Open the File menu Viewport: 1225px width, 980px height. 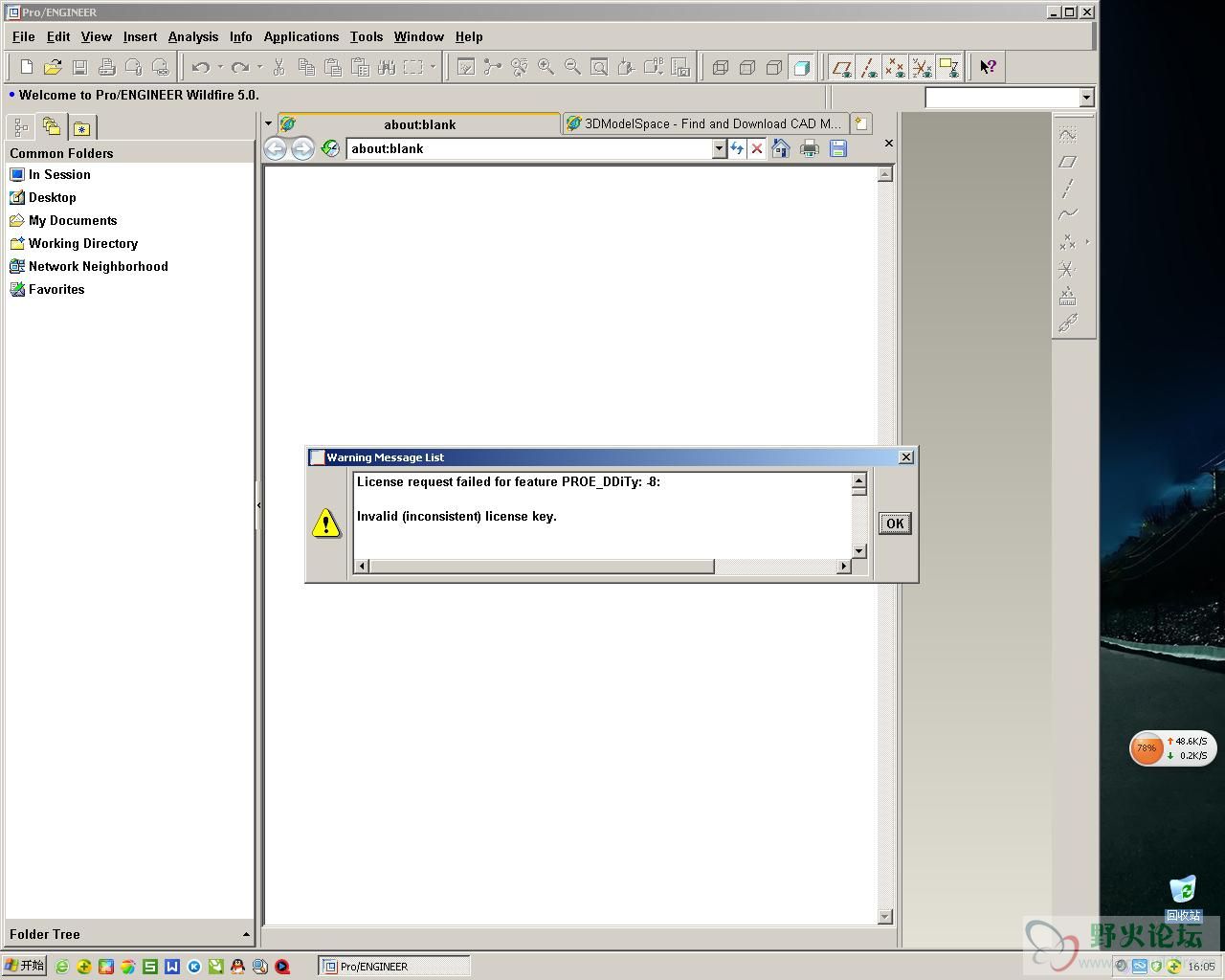23,36
